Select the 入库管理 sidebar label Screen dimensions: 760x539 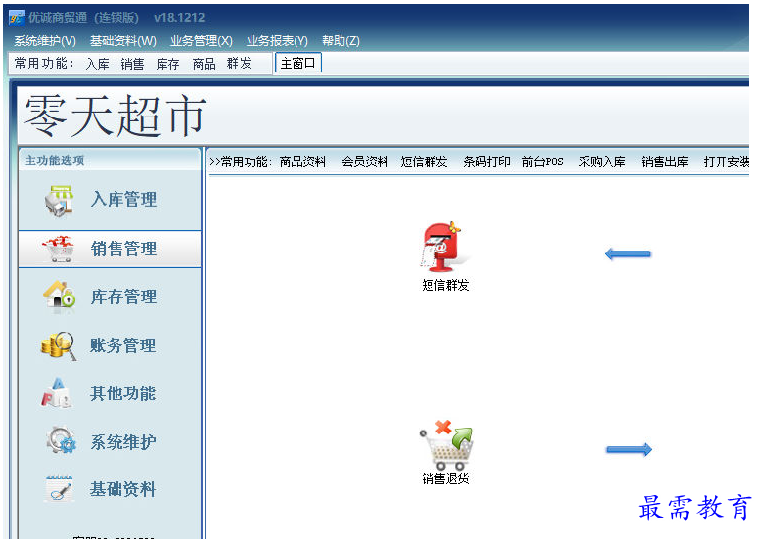(124, 200)
